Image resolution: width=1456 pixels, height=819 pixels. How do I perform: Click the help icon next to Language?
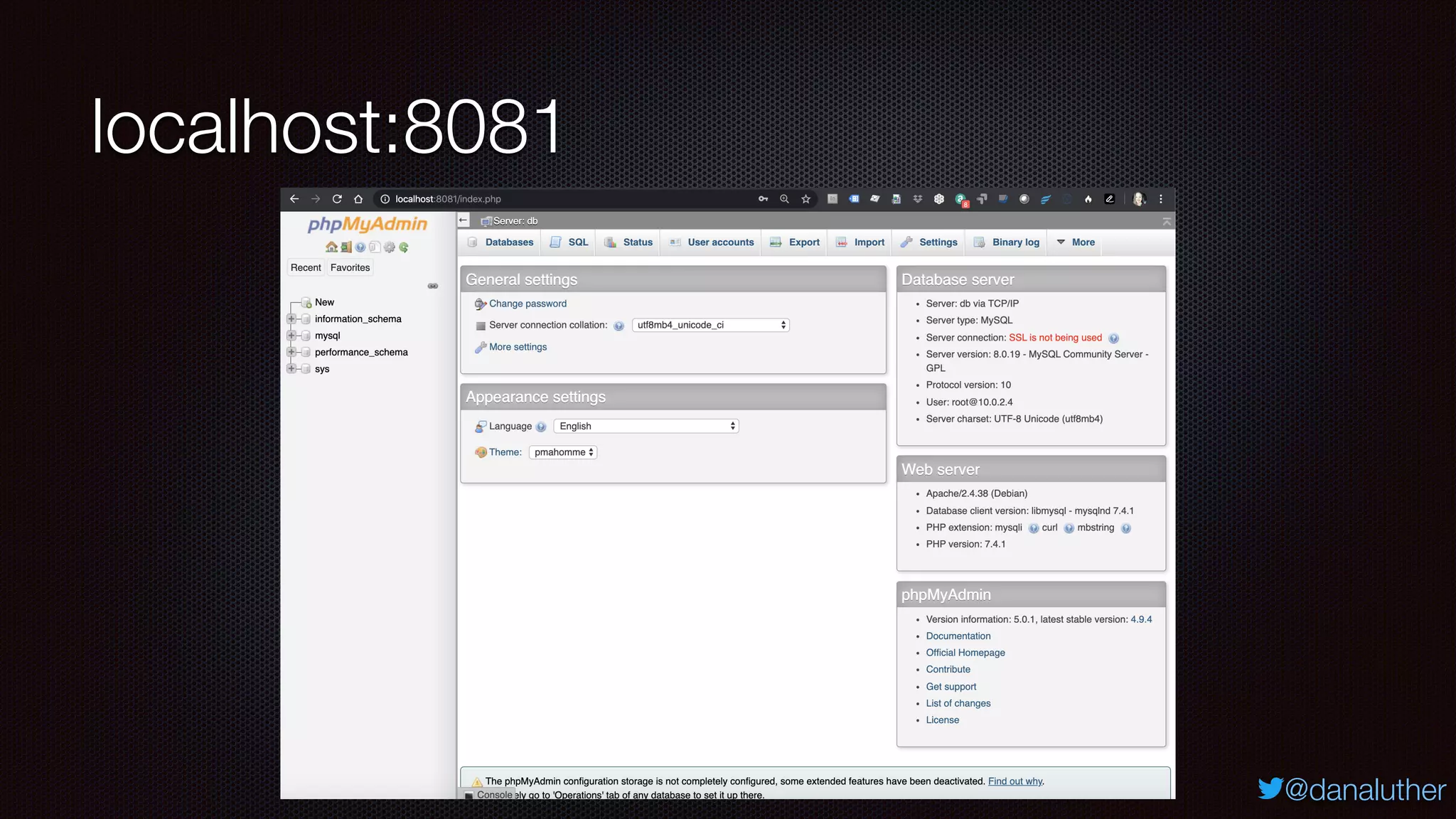click(541, 427)
